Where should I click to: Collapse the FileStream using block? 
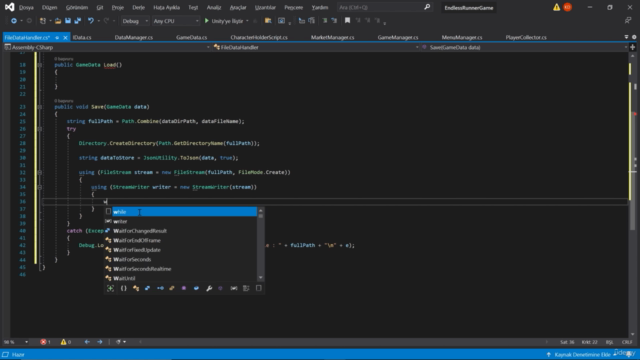[x=40, y=173]
